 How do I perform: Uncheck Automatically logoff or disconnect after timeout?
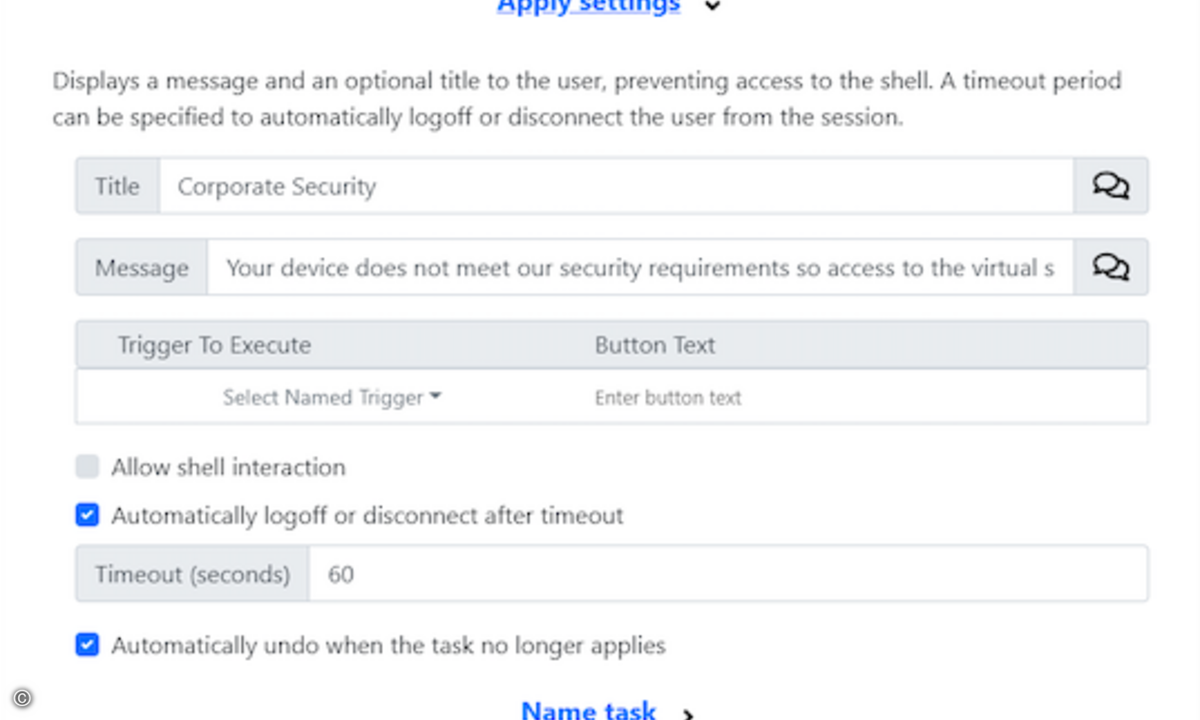point(88,516)
